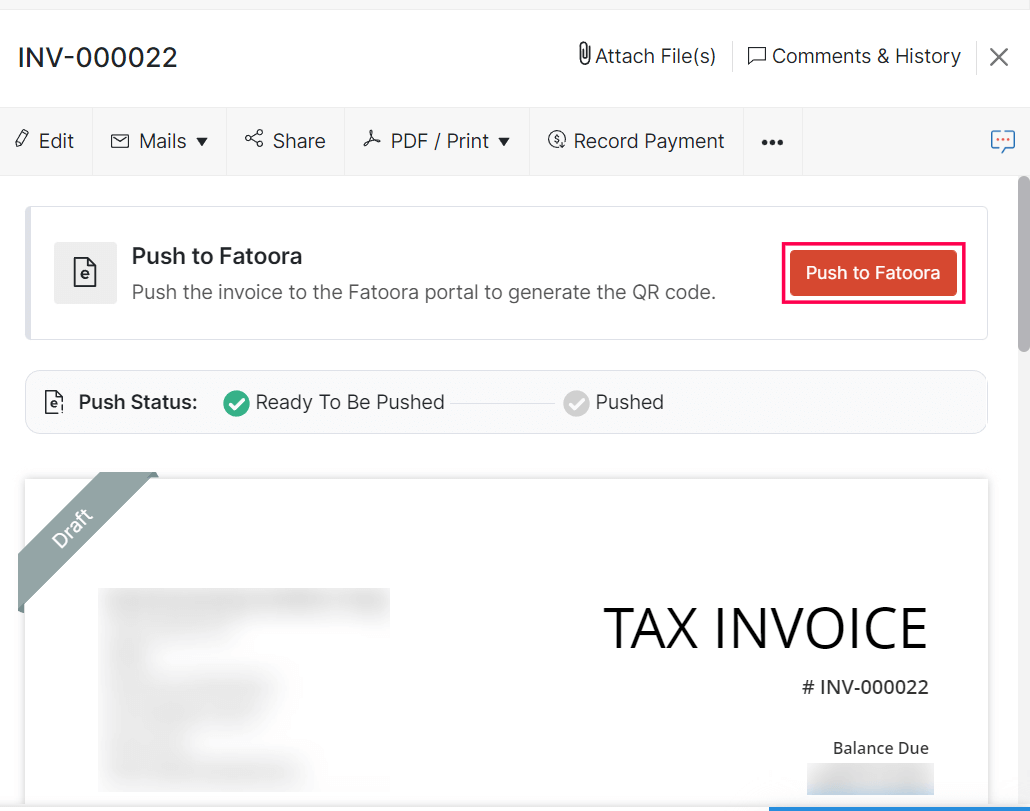Image resolution: width=1030 pixels, height=811 pixels.
Task: Click the Mails dropdown arrow
Action: pos(202,142)
